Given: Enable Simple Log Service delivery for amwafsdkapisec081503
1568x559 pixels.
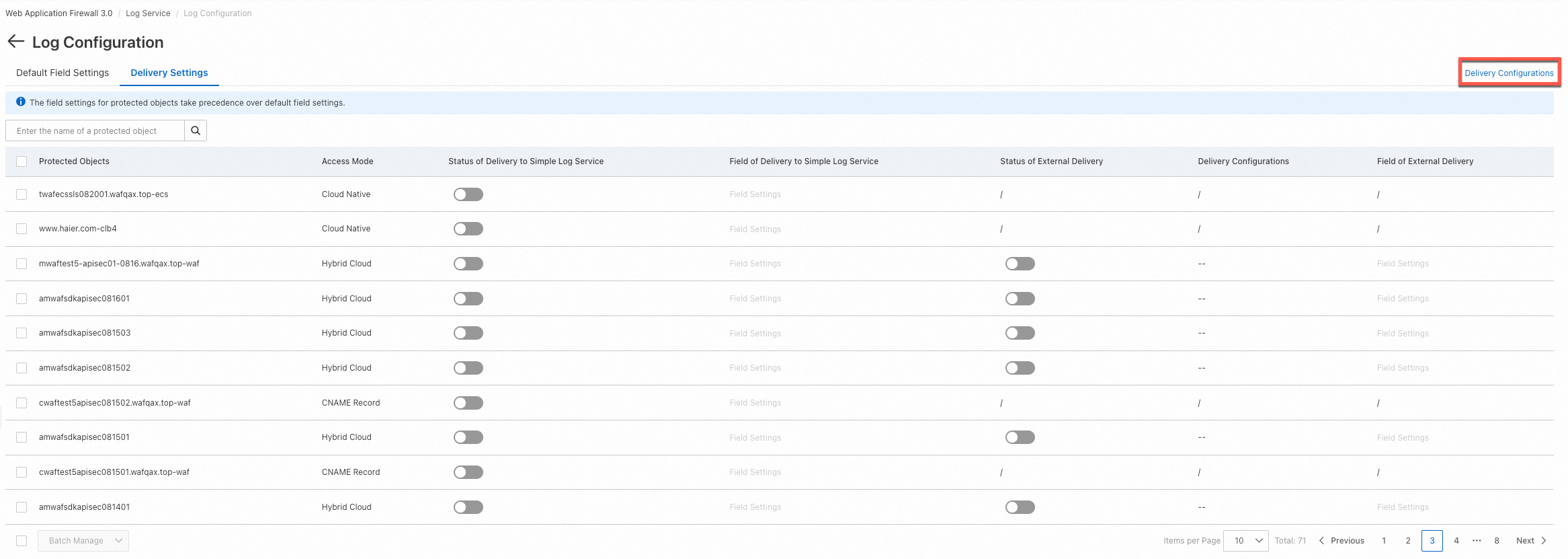Looking at the screenshot, I should click(468, 333).
